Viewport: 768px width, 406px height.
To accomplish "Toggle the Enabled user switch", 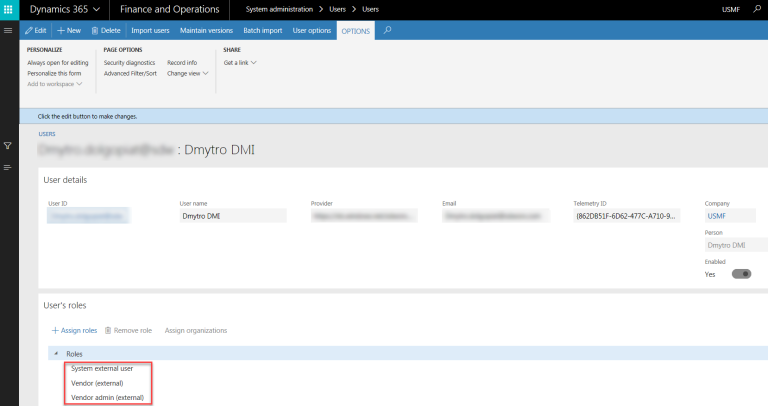I will 741,273.
